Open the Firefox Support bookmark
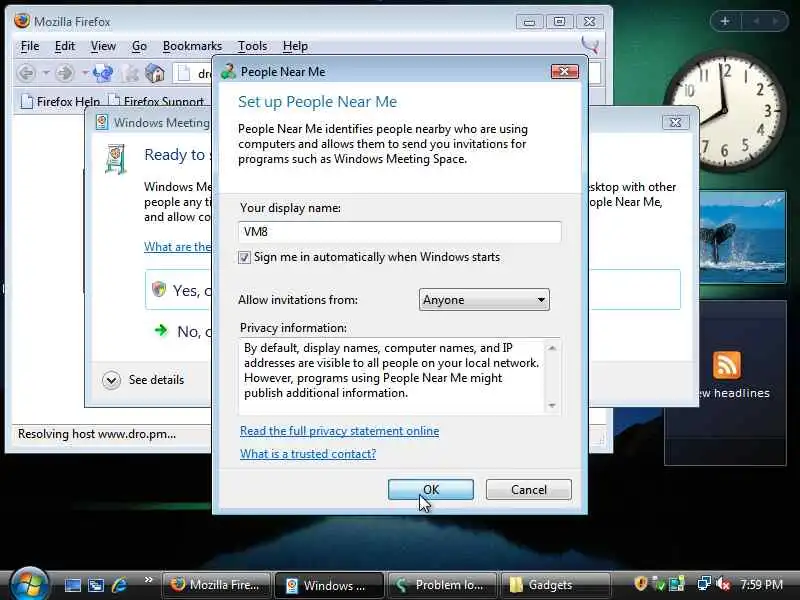Viewport: 800px width, 600px height. pyautogui.click(x=156, y=102)
